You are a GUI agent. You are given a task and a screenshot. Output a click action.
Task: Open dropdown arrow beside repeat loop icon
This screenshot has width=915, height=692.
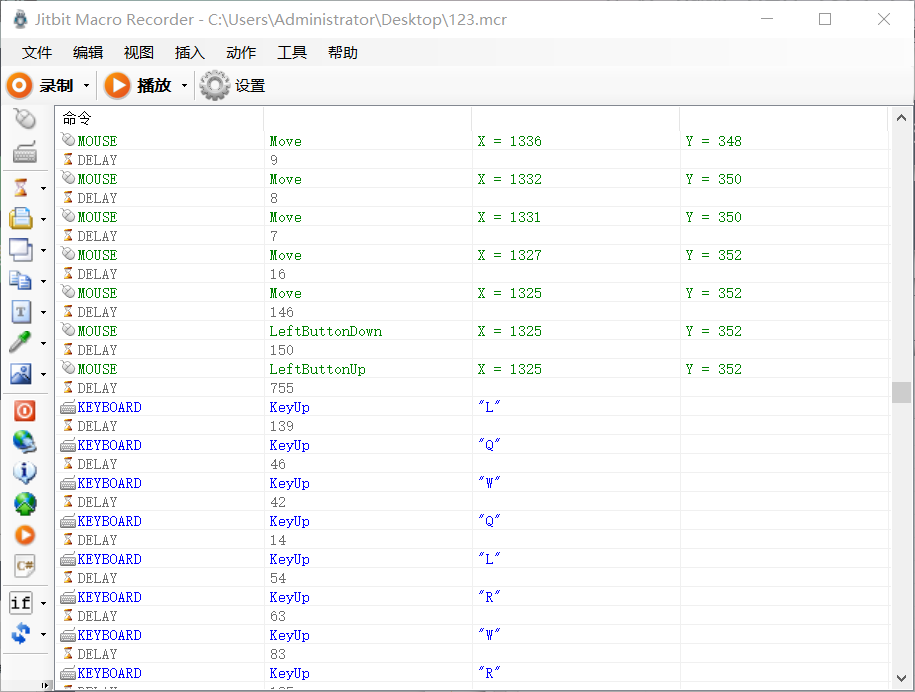click(x=44, y=634)
